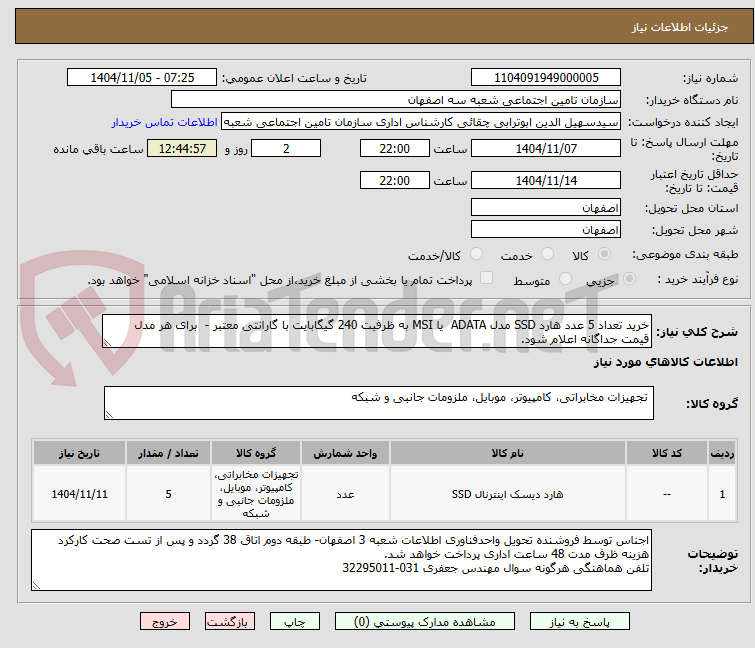Screen dimensions: 755x648
Task: Click price validity time 22:00 field
Action: click(394, 180)
